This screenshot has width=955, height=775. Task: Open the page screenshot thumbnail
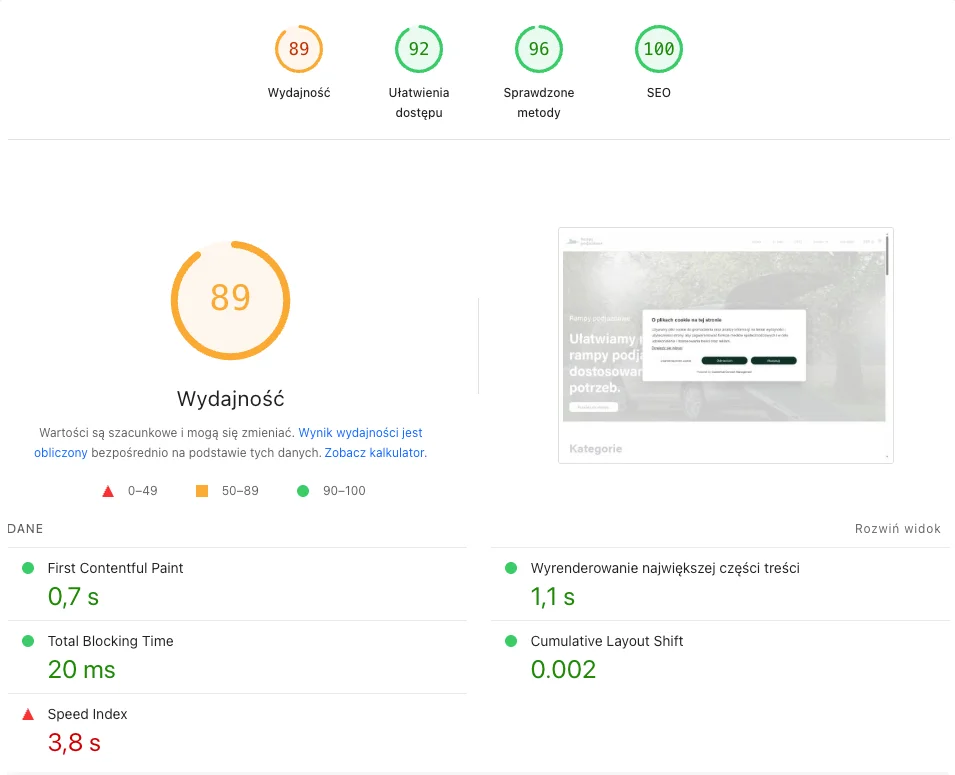coord(725,345)
